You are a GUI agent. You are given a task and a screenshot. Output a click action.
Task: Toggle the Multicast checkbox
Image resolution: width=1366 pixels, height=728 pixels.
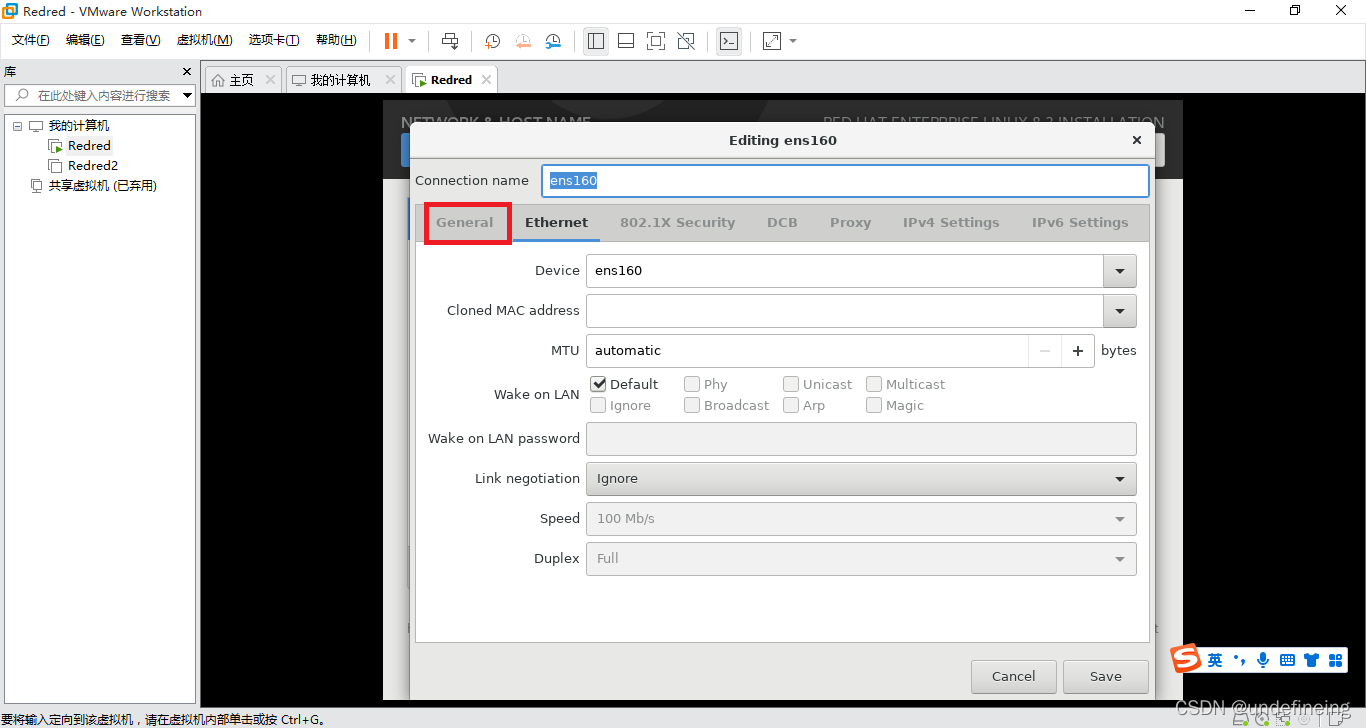[x=874, y=384]
